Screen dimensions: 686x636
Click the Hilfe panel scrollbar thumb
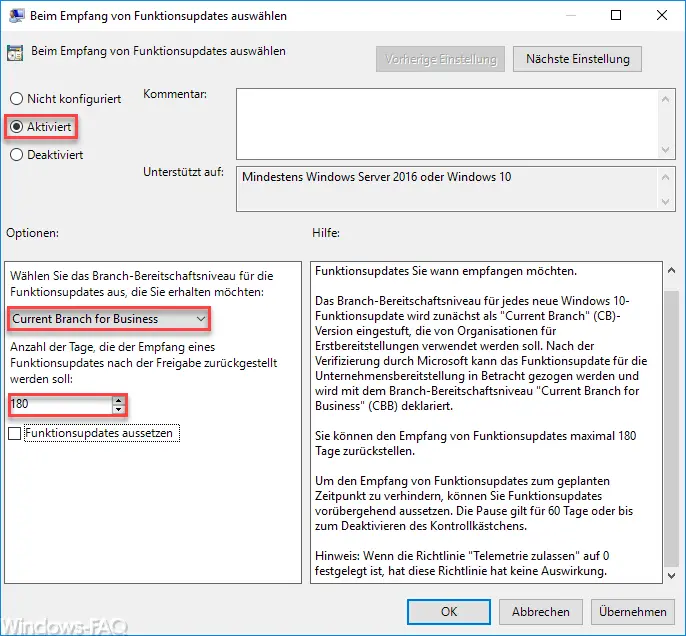(x=671, y=429)
